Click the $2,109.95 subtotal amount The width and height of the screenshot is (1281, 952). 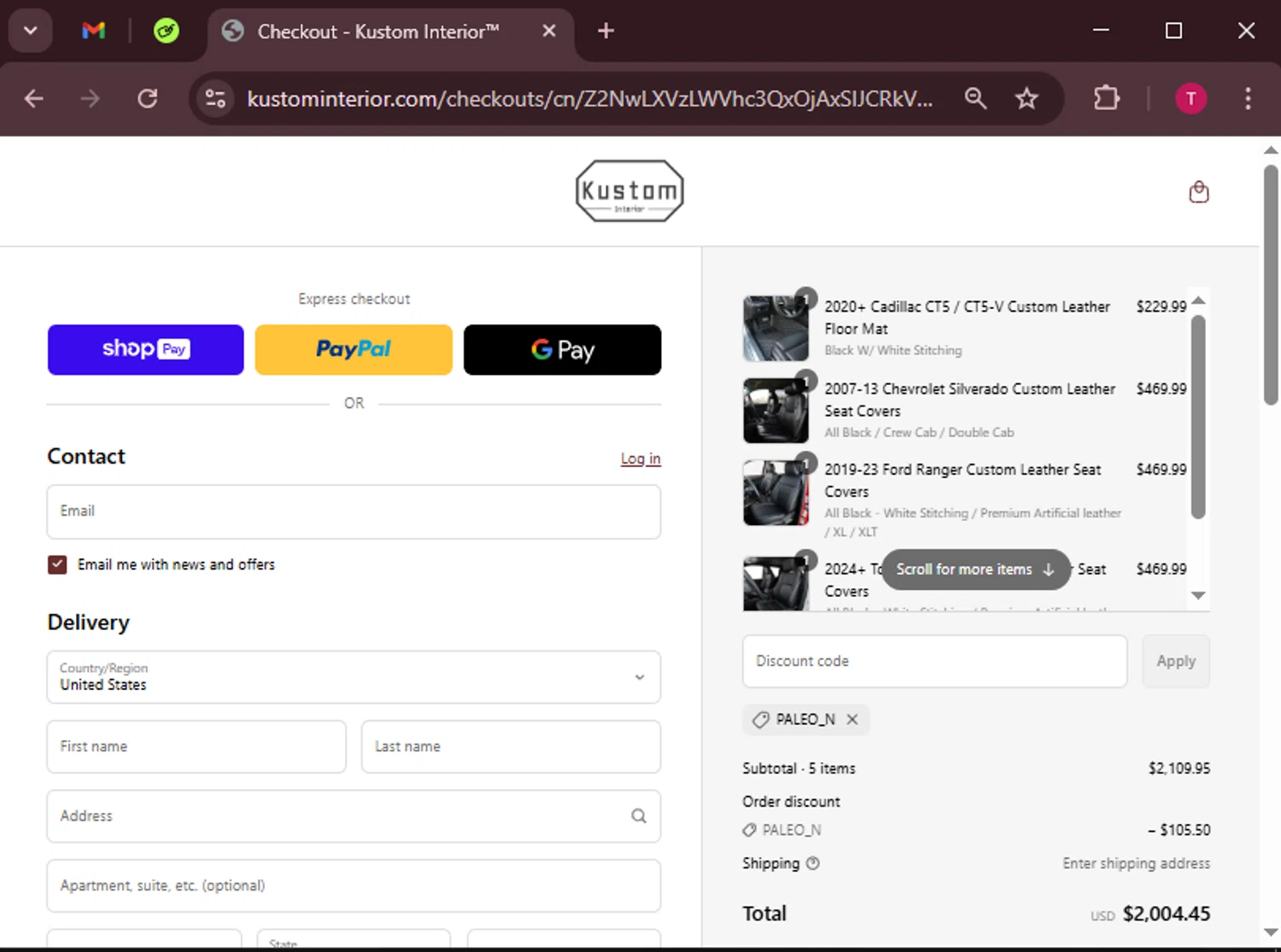(1179, 768)
